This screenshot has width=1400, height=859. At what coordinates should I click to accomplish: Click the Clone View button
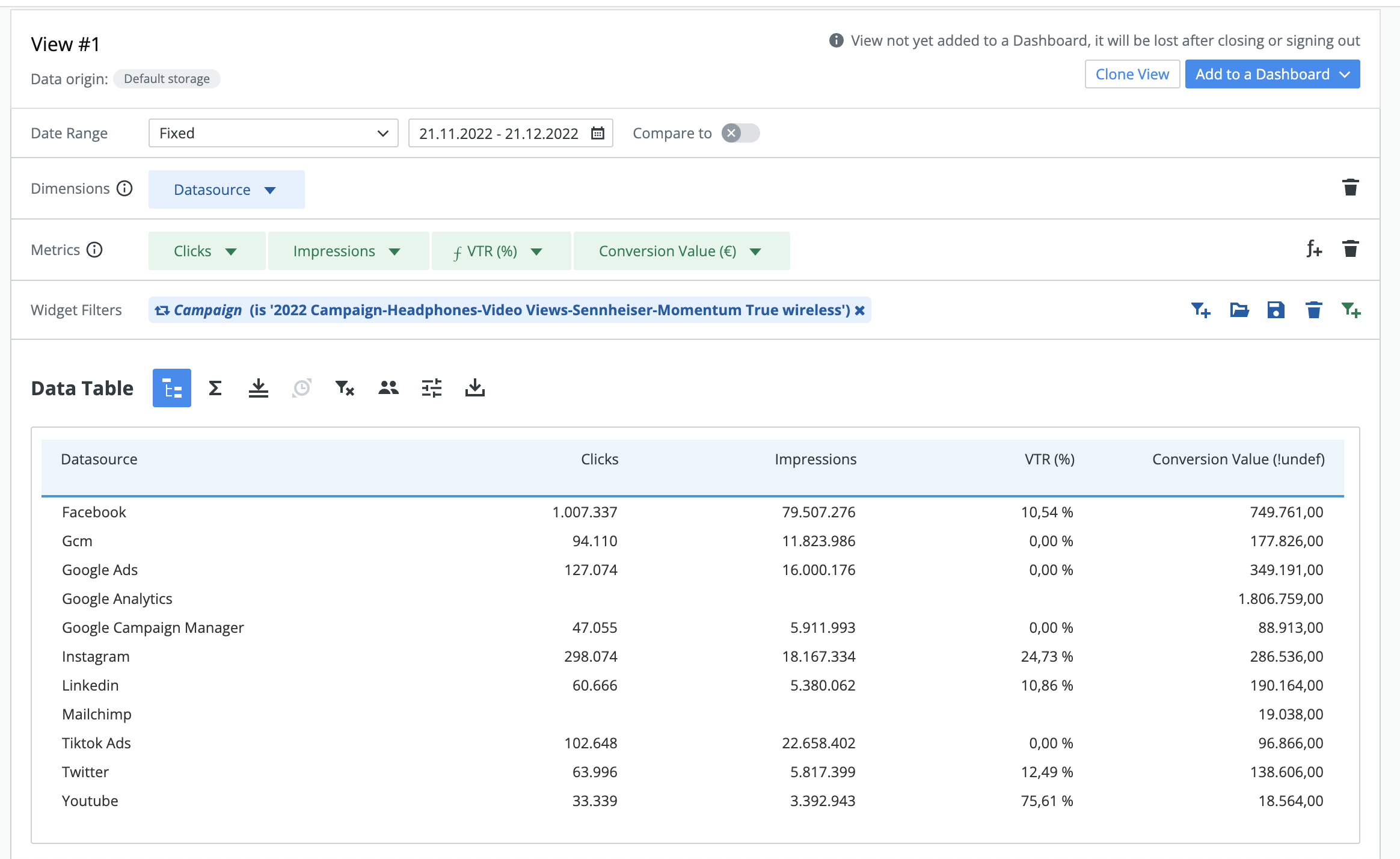(x=1132, y=74)
